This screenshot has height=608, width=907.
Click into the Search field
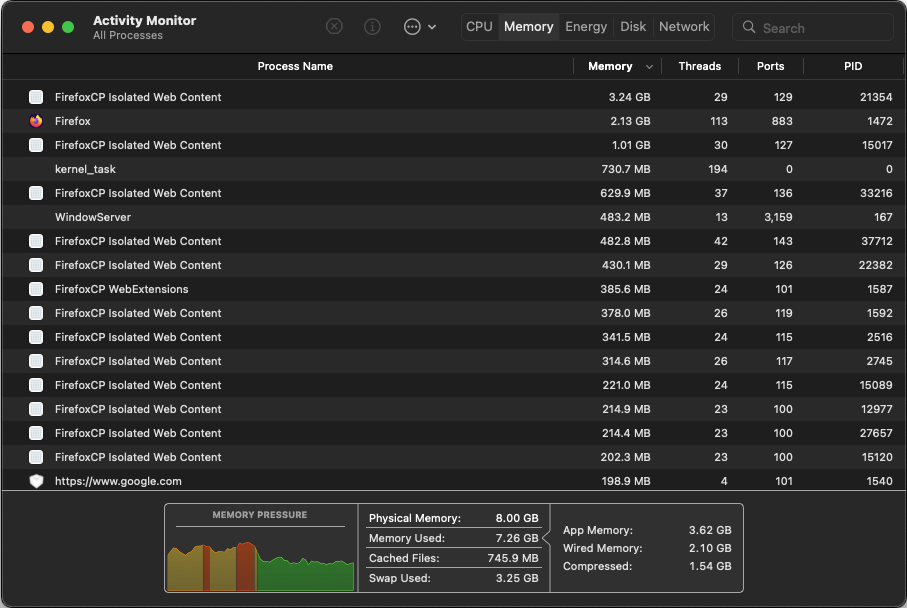[x=813, y=27]
